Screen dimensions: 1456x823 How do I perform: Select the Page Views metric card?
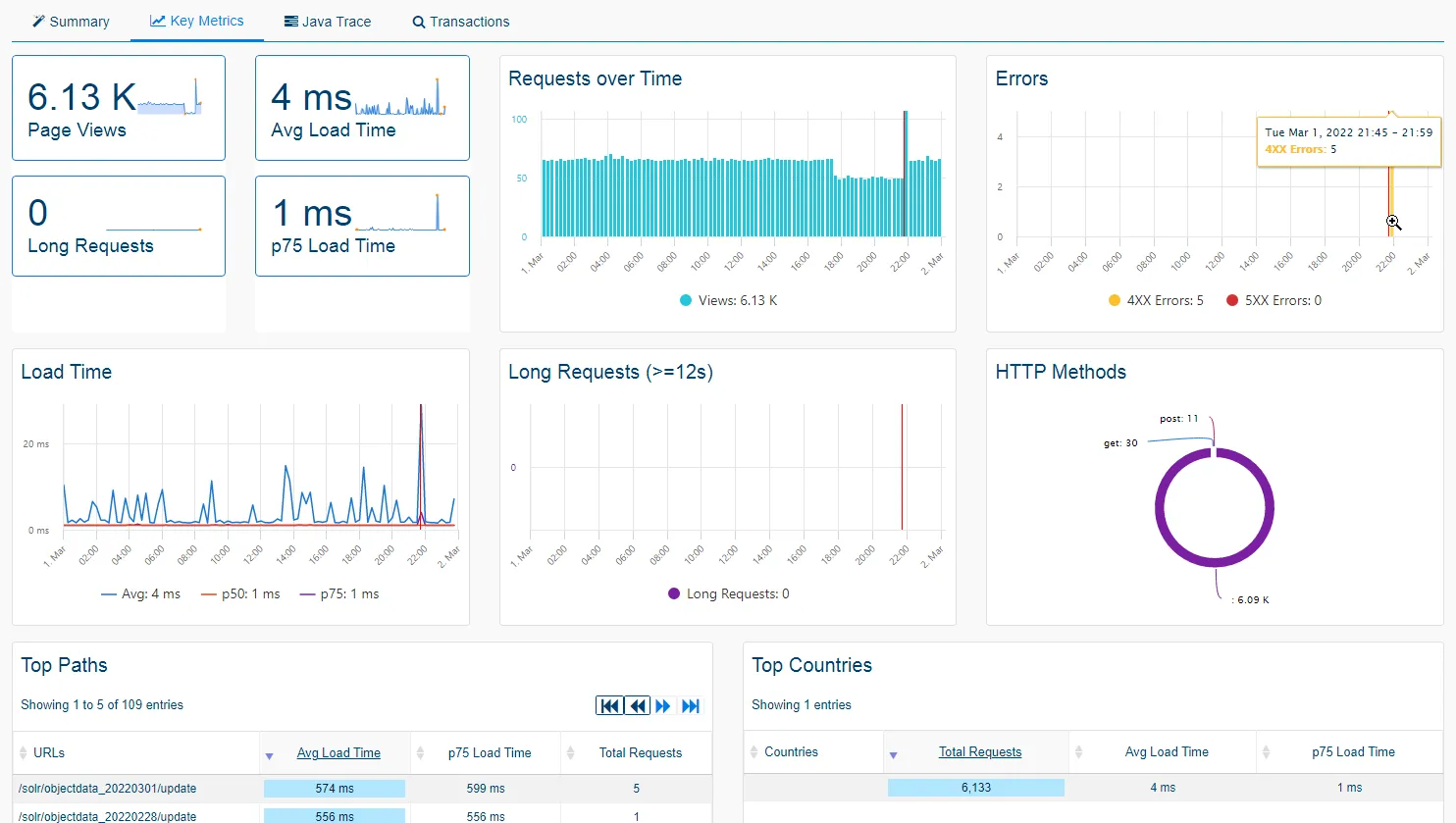coord(119,108)
